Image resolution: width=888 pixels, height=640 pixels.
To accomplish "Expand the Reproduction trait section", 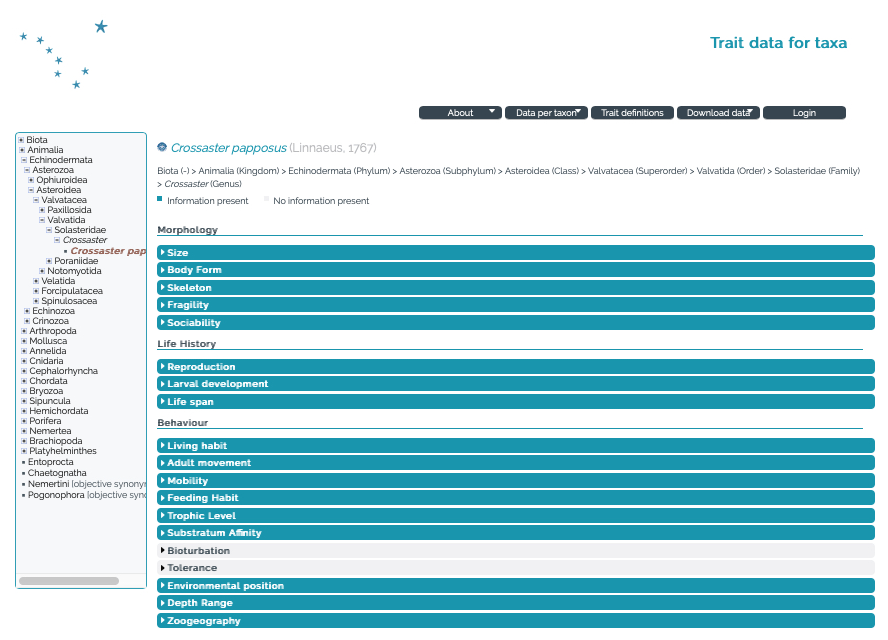I will (515, 367).
